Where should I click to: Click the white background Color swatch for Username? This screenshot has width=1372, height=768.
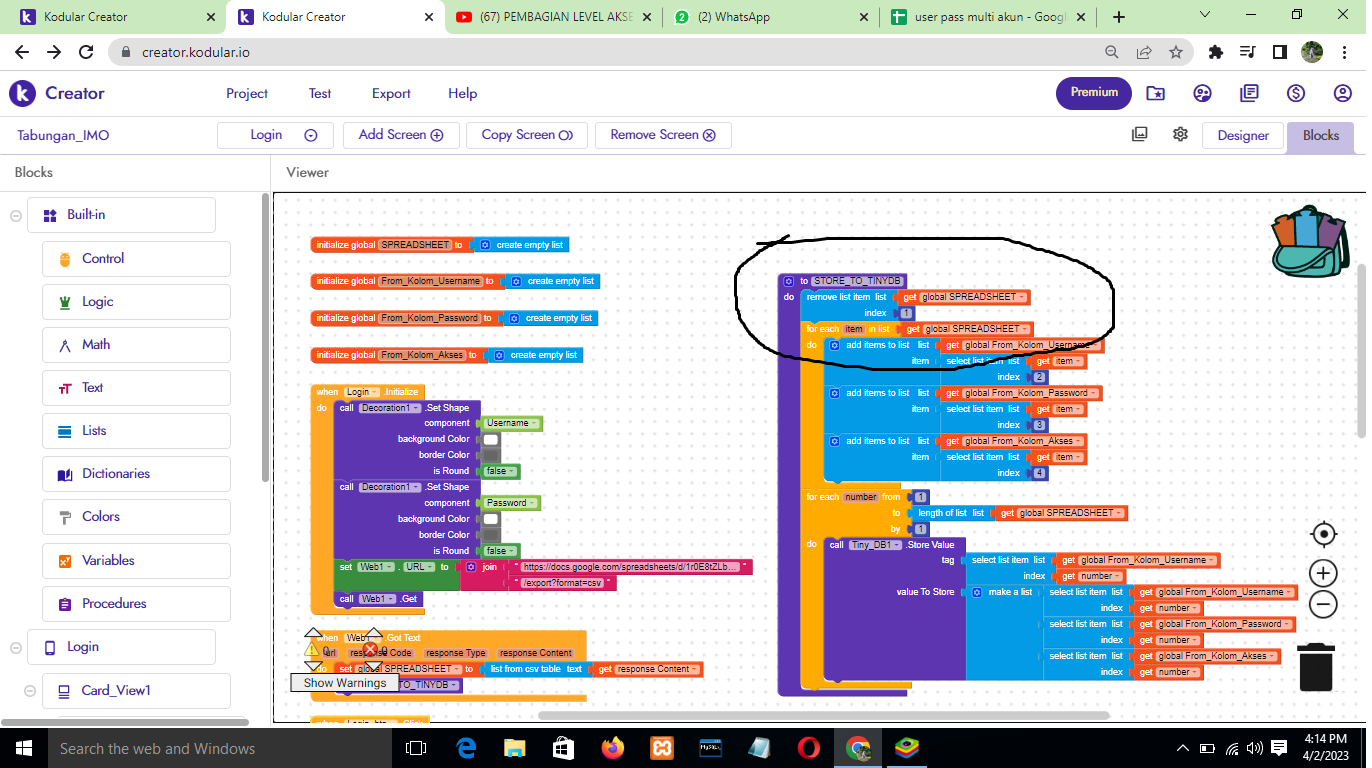tap(491, 439)
